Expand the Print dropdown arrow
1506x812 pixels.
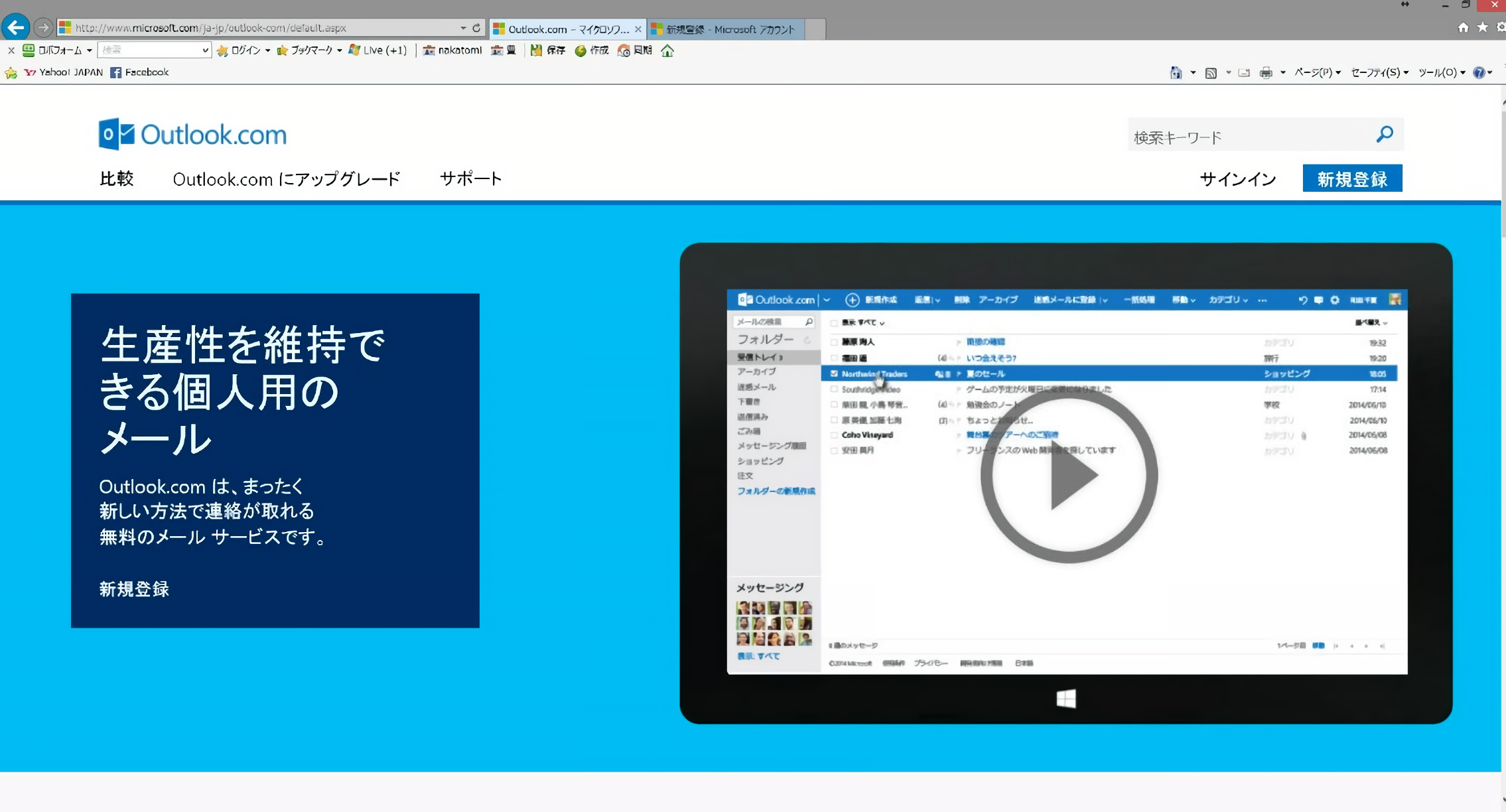1282,72
